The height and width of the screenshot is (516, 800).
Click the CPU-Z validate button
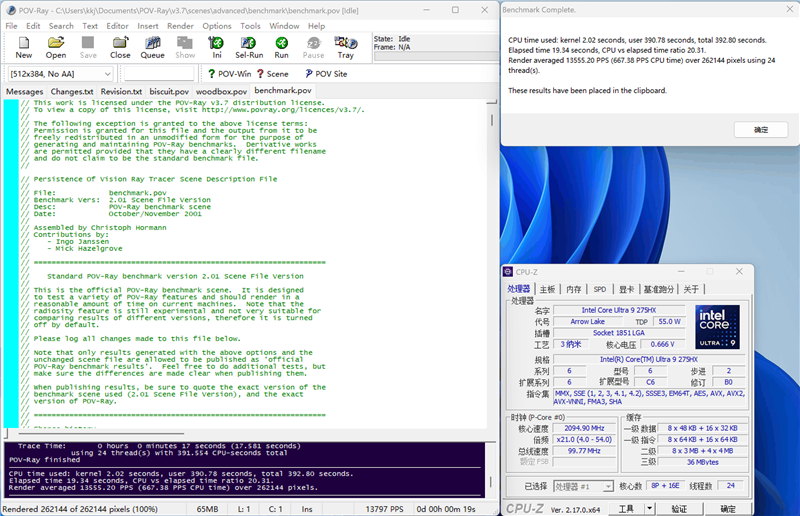[679, 508]
